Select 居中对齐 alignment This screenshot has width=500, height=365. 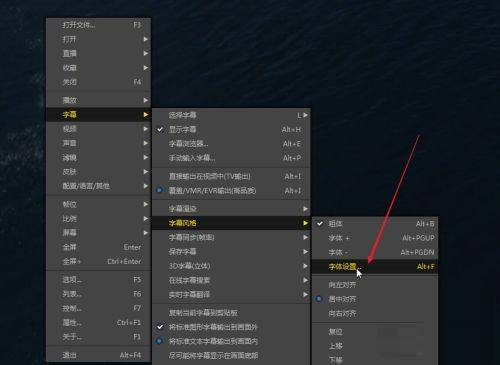[375, 299]
